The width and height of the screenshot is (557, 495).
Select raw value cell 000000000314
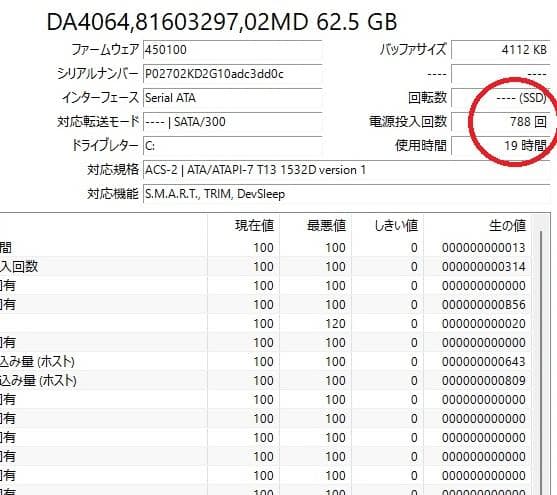tap(483, 267)
